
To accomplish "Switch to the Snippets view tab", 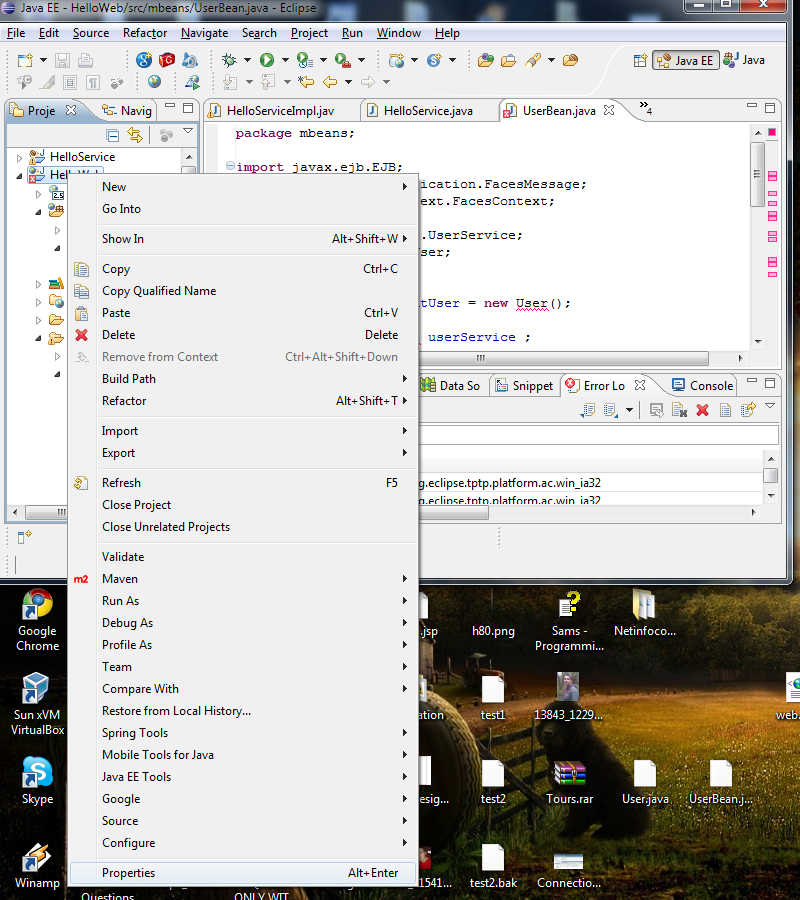I will (x=525, y=386).
